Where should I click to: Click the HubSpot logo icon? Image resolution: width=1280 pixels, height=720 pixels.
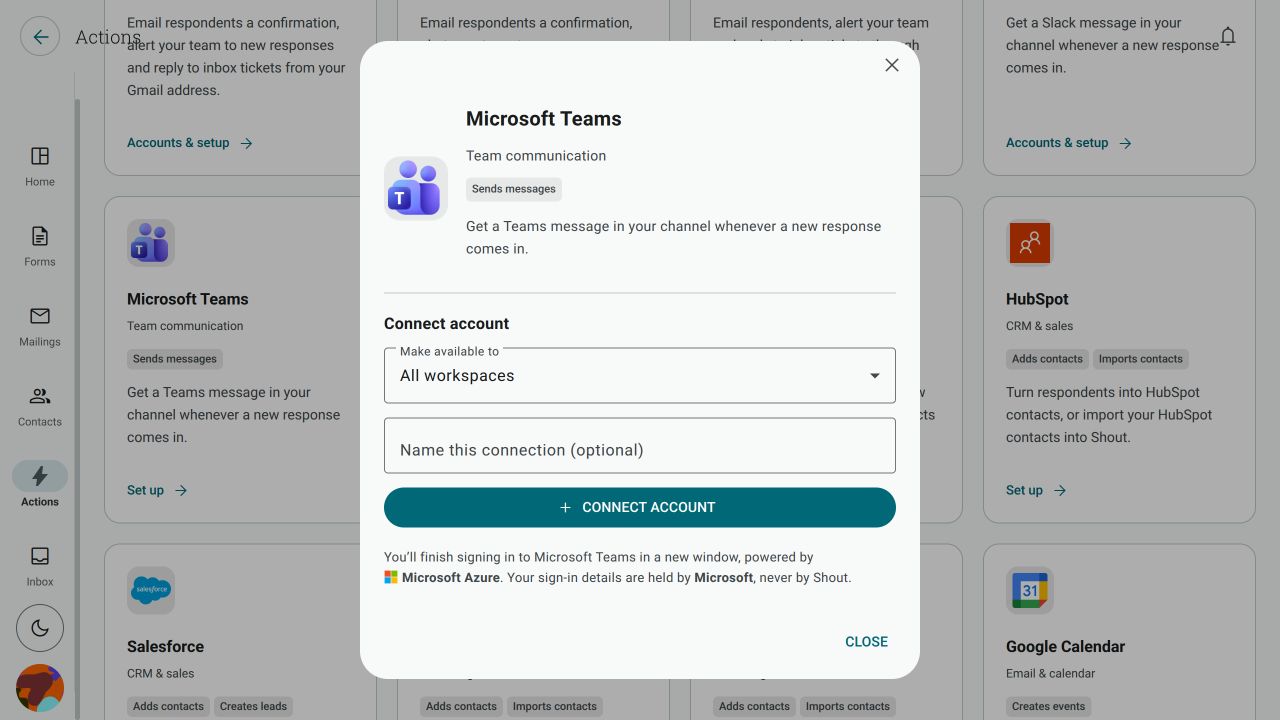pos(1030,243)
